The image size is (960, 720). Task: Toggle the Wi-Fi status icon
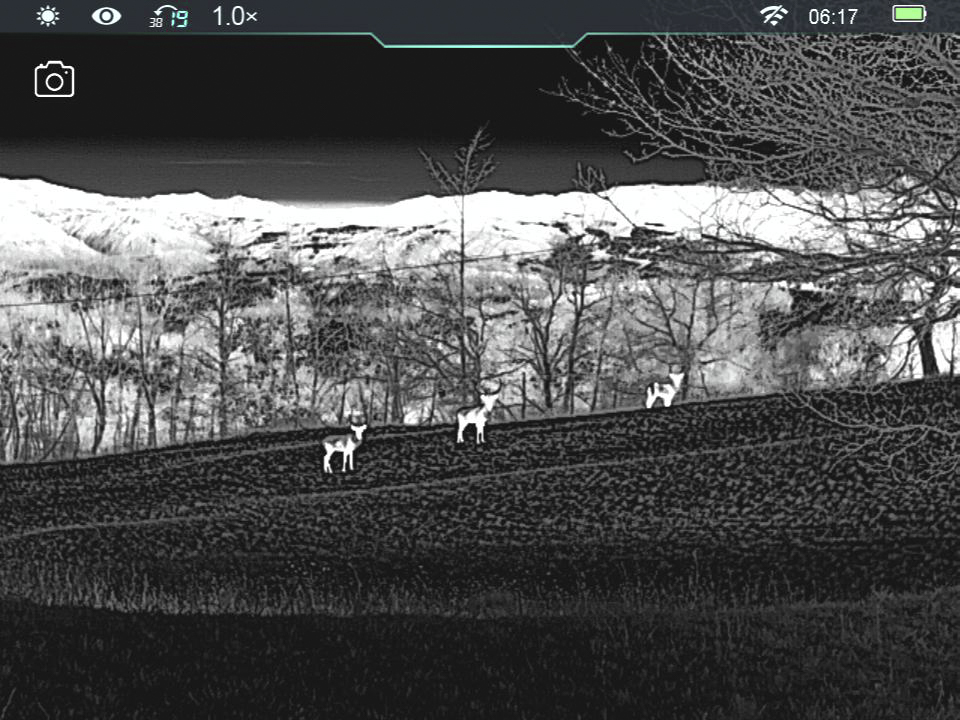[773, 16]
